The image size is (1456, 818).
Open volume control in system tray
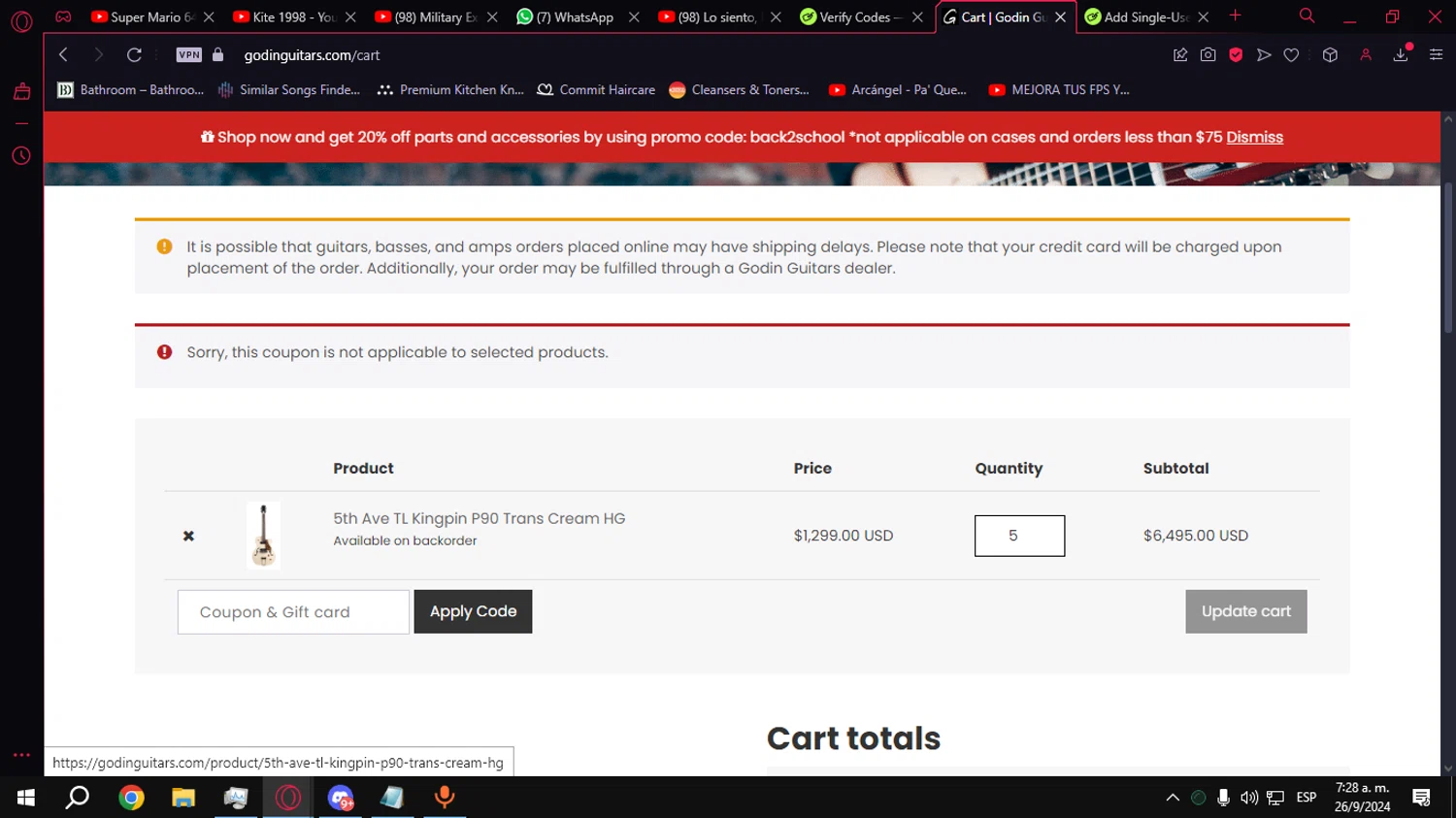1249,798
